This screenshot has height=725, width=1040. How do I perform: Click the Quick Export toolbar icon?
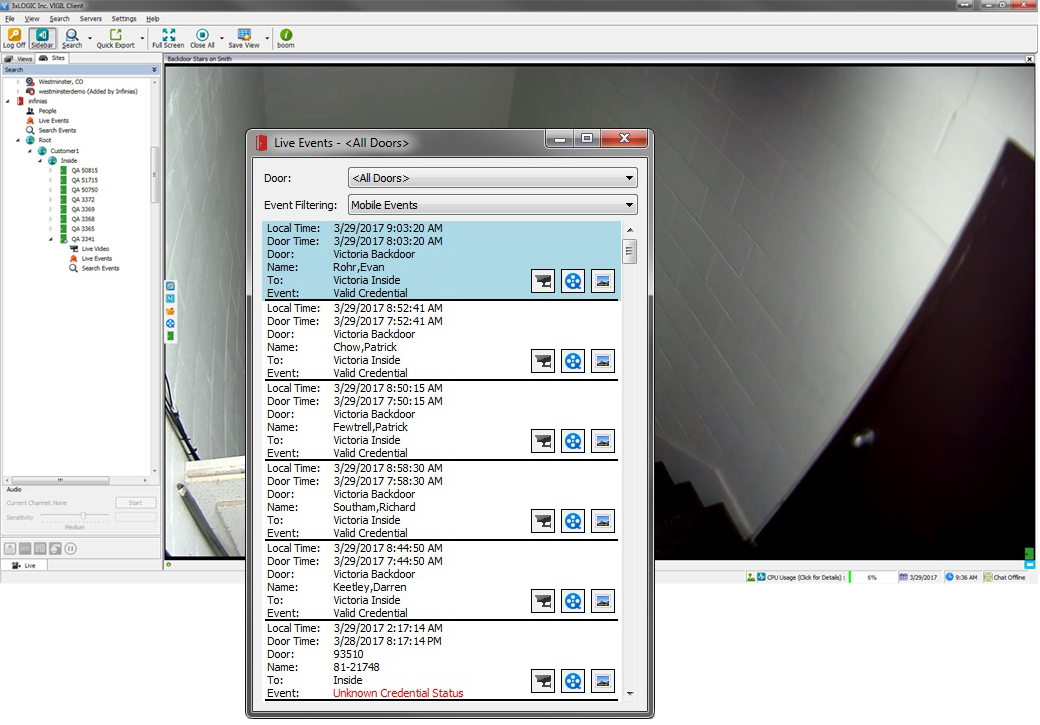coord(118,37)
